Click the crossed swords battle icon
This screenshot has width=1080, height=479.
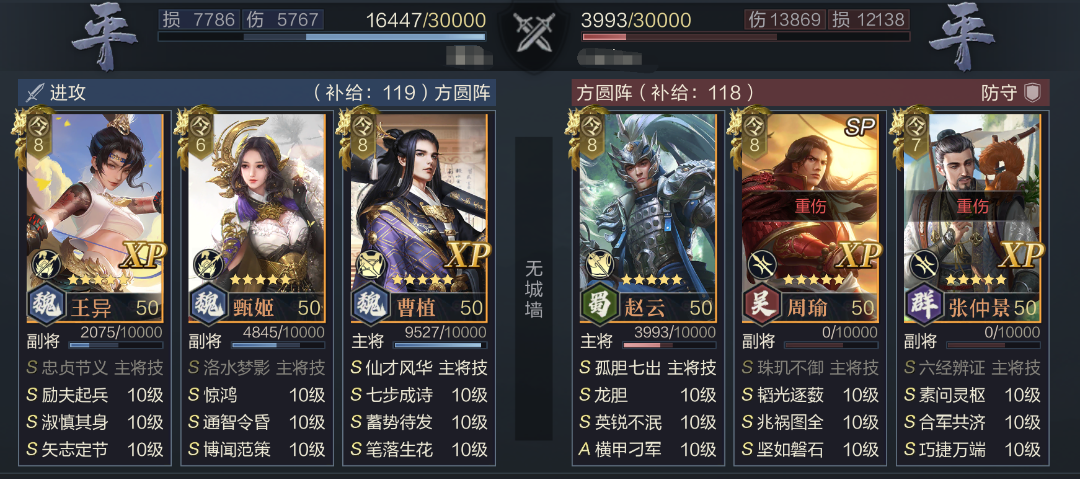(533, 32)
